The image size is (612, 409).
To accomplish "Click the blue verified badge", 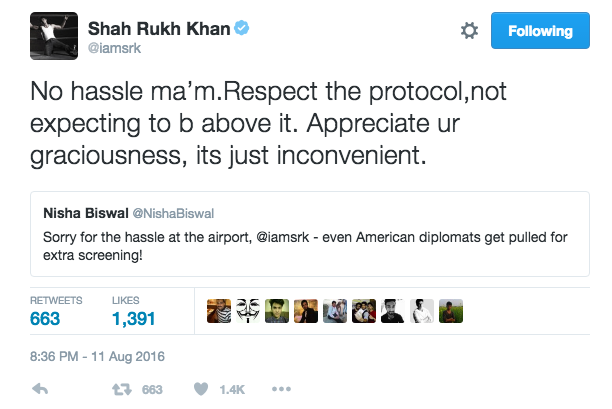I will [242, 27].
